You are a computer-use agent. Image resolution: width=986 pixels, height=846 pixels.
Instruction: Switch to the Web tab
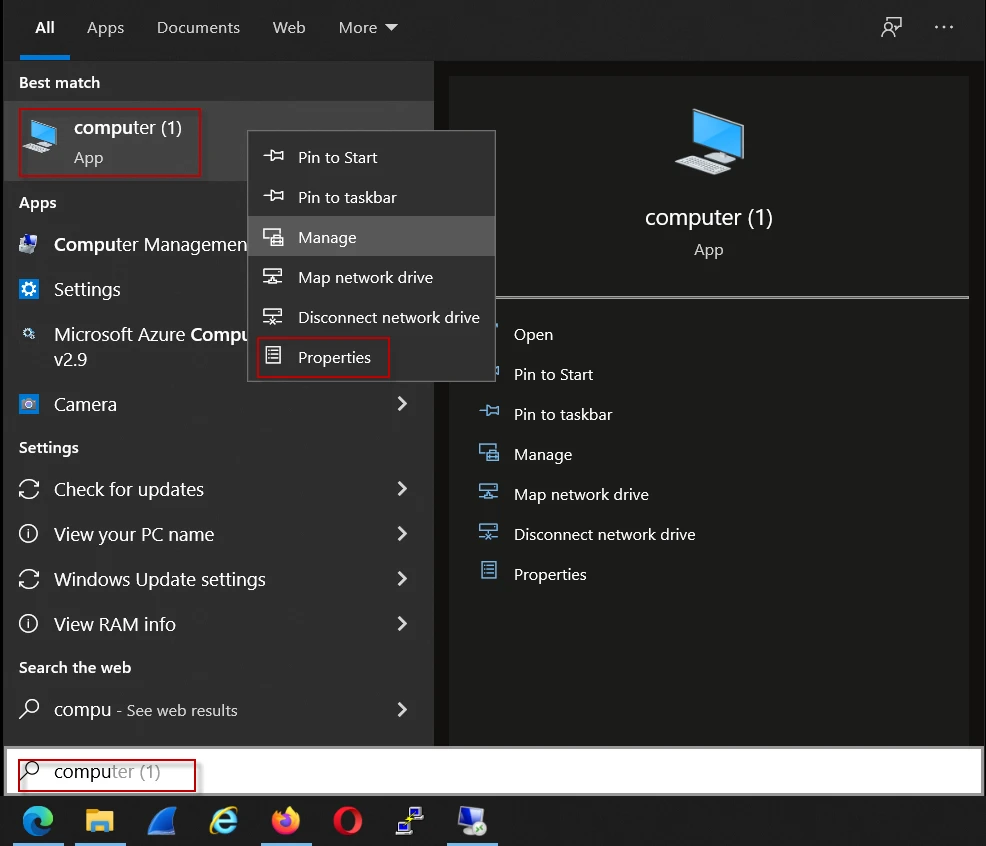coord(289,28)
